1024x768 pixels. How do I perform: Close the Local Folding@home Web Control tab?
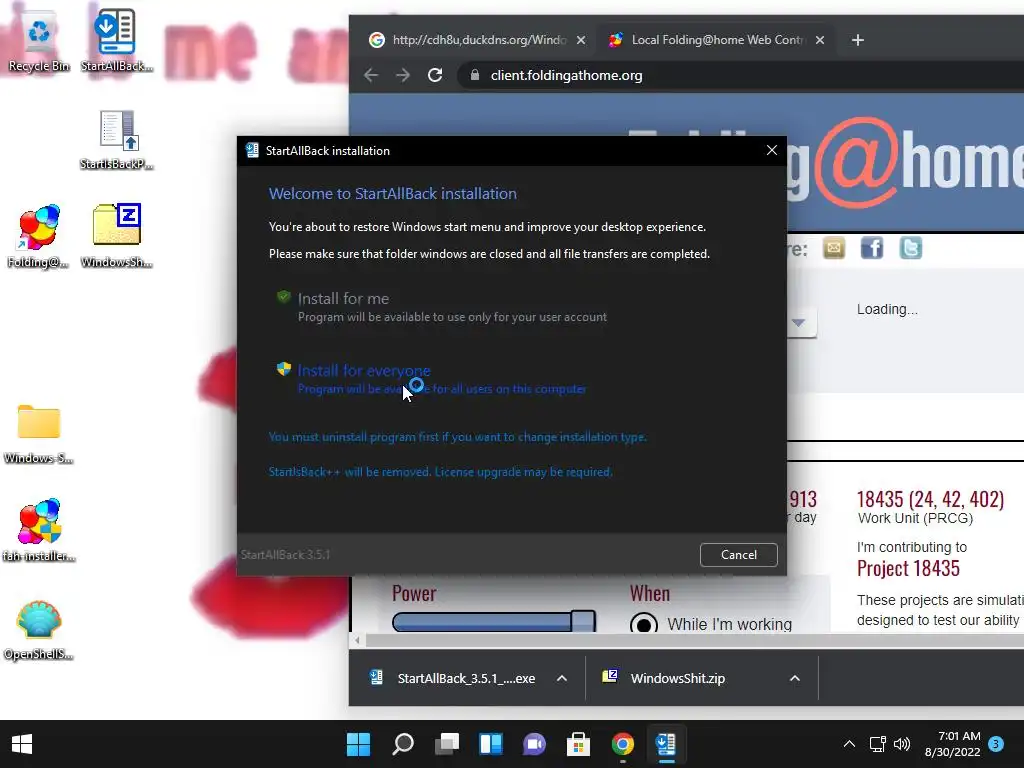pos(820,40)
